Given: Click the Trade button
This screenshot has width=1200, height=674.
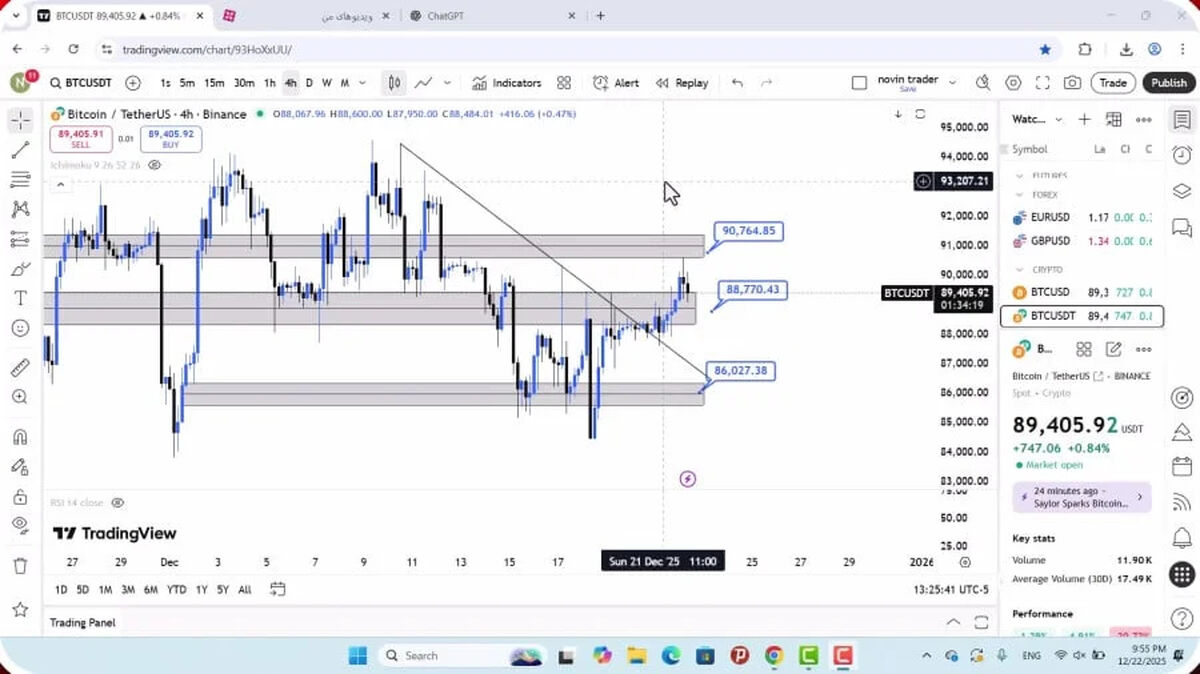Looking at the screenshot, I should coord(1113,83).
